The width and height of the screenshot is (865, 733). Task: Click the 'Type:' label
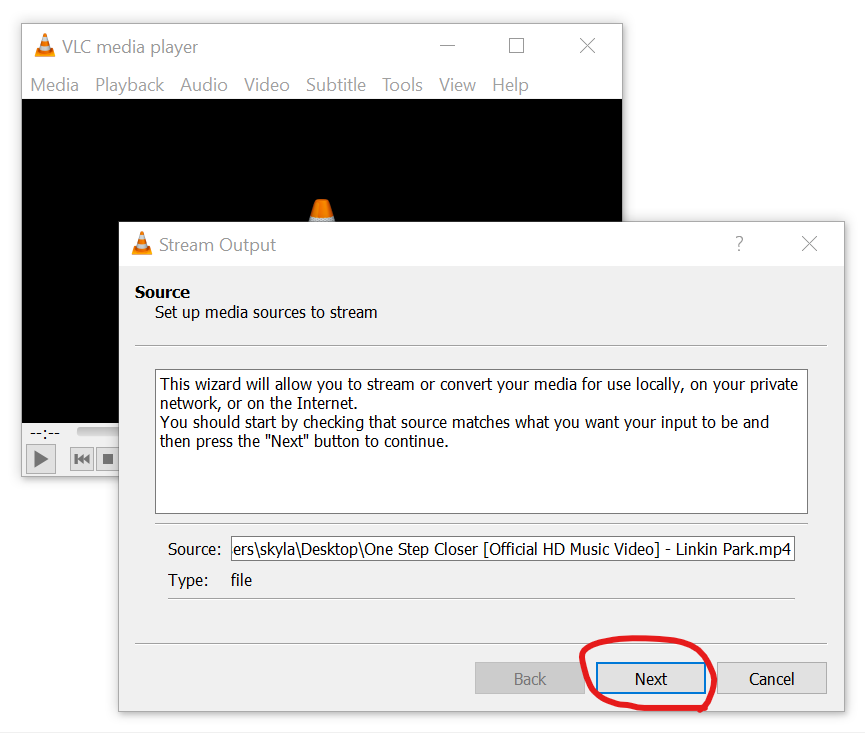(188, 580)
